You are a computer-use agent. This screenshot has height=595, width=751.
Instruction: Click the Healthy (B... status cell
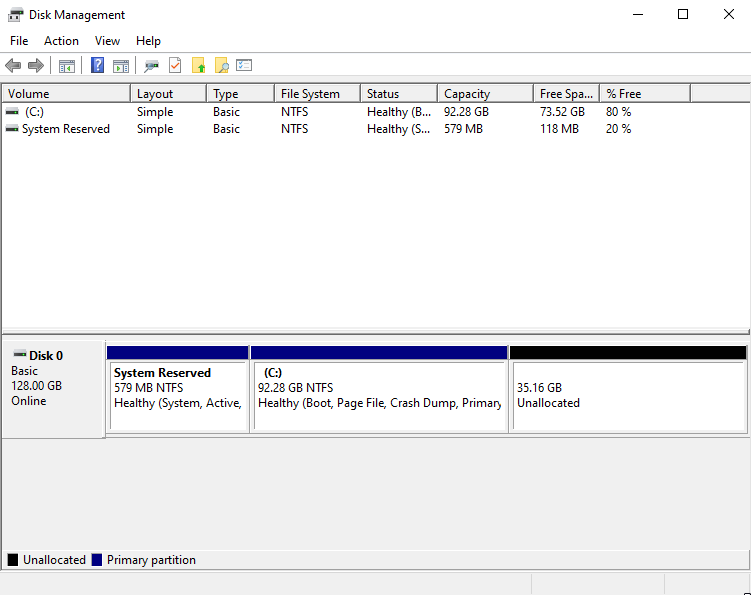coord(399,112)
